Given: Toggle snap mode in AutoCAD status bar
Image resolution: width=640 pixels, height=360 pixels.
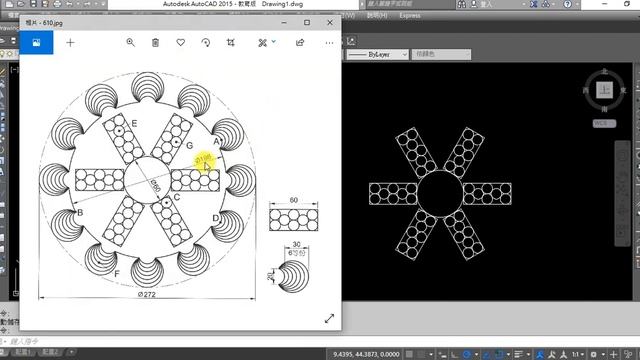Looking at the screenshot, I should pyautogui.click(x=421, y=354).
